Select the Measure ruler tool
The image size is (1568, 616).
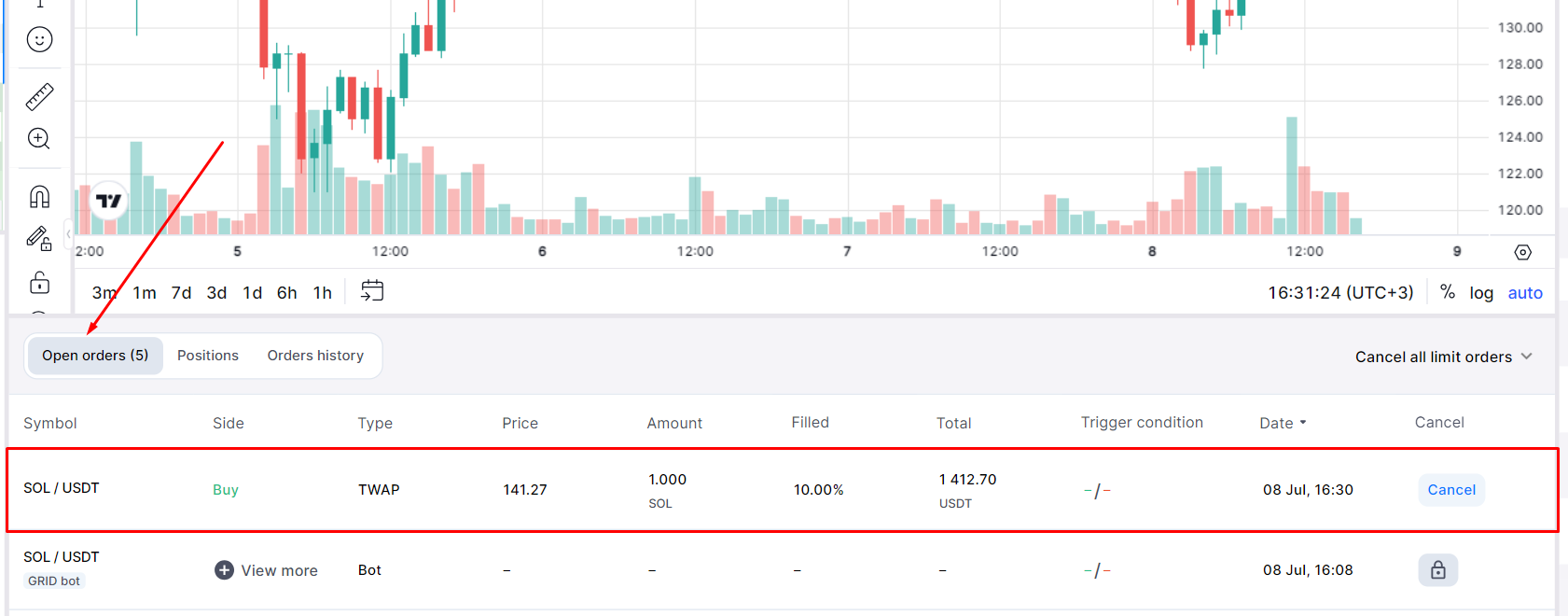[x=39, y=97]
